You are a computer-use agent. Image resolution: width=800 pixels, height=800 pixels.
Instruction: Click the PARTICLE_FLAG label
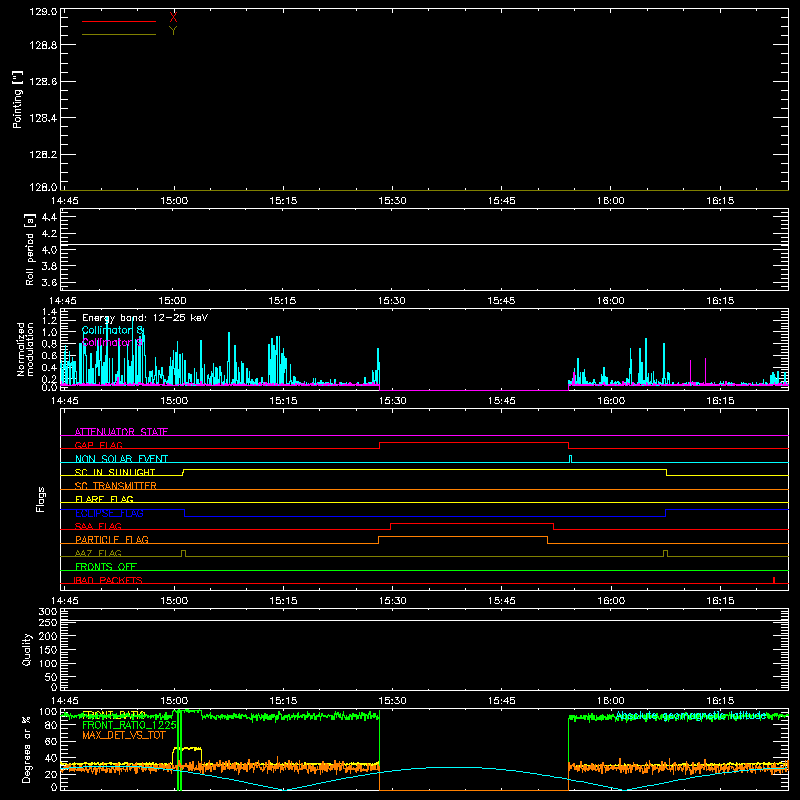pos(112,539)
